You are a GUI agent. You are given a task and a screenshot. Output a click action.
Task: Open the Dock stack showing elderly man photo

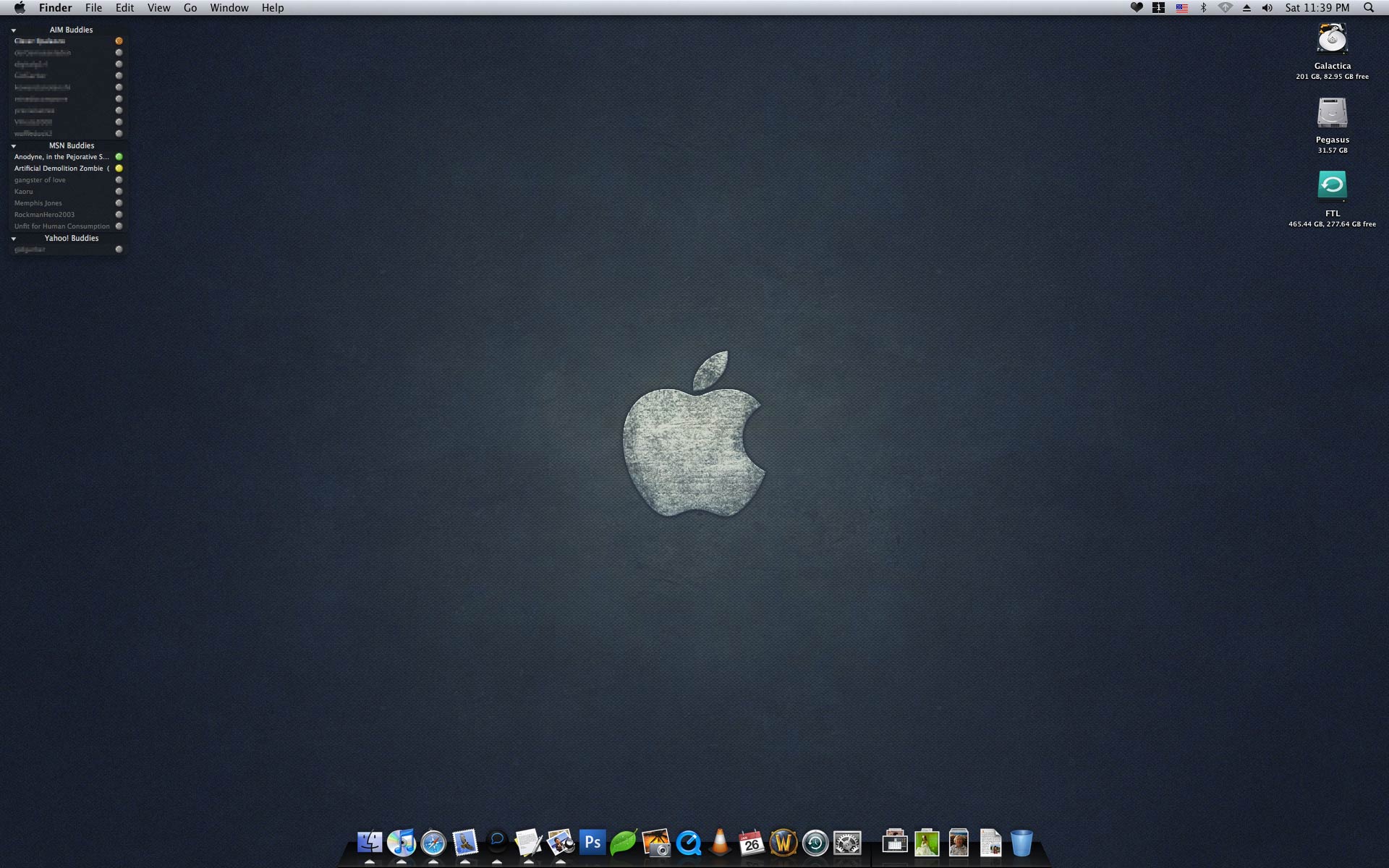(x=959, y=843)
